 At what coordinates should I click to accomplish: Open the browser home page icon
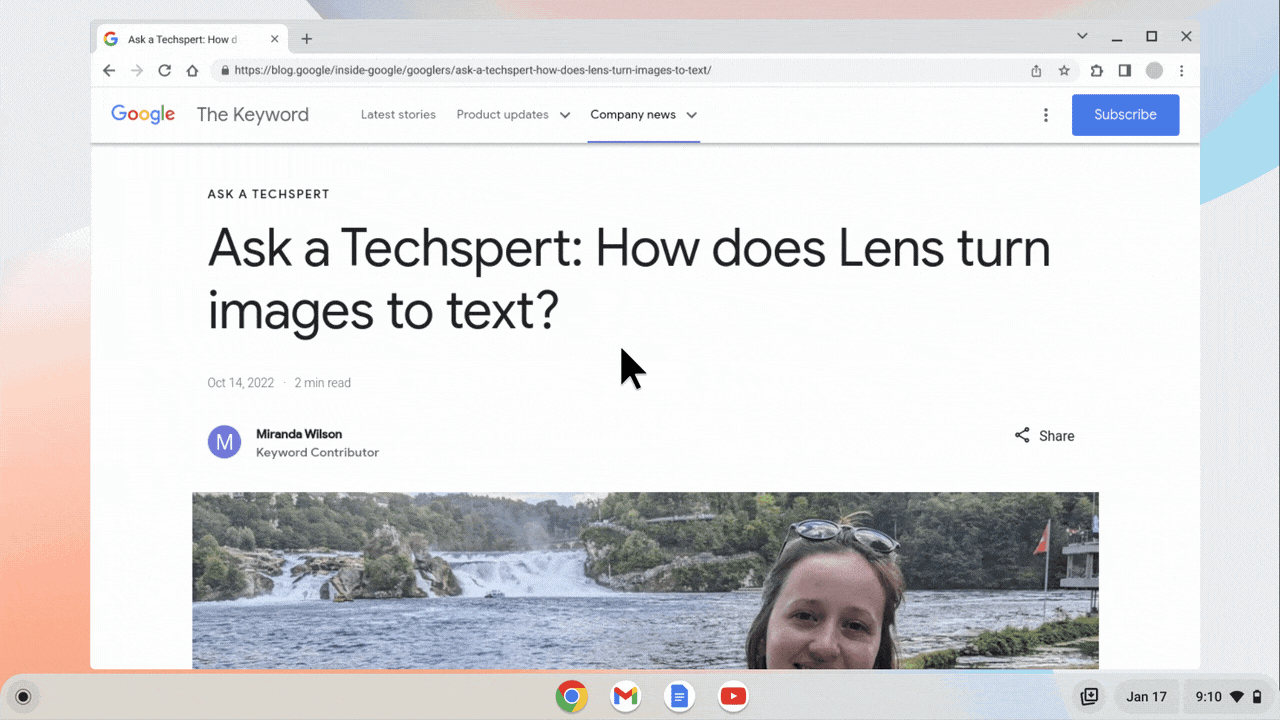tap(192, 71)
